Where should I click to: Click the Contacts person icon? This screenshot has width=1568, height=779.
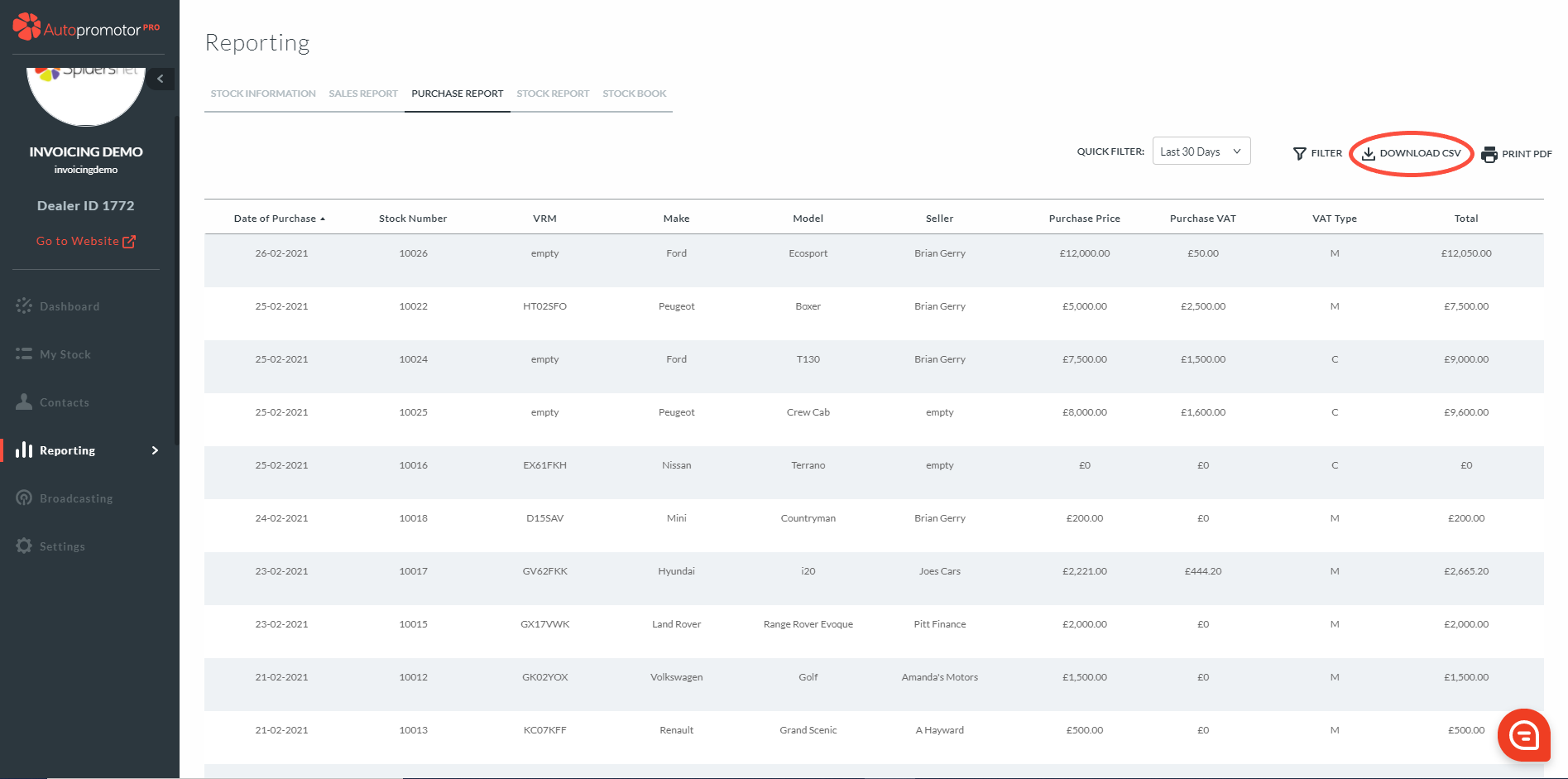coord(24,402)
